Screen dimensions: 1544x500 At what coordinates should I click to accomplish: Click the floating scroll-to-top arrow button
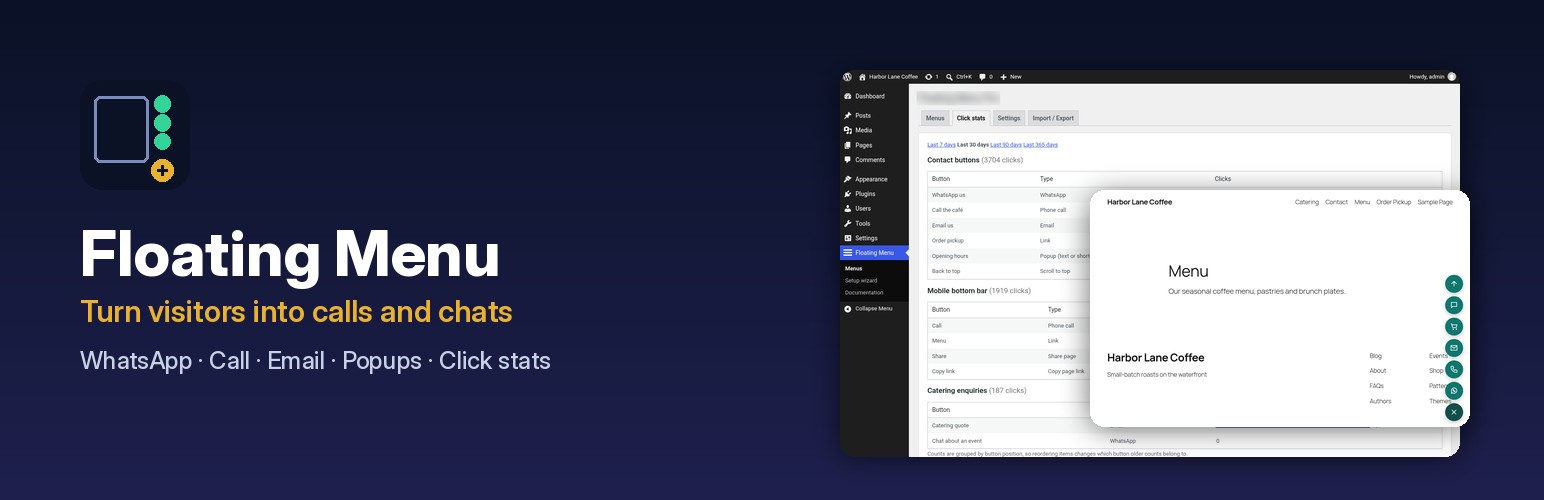click(1454, 284)
